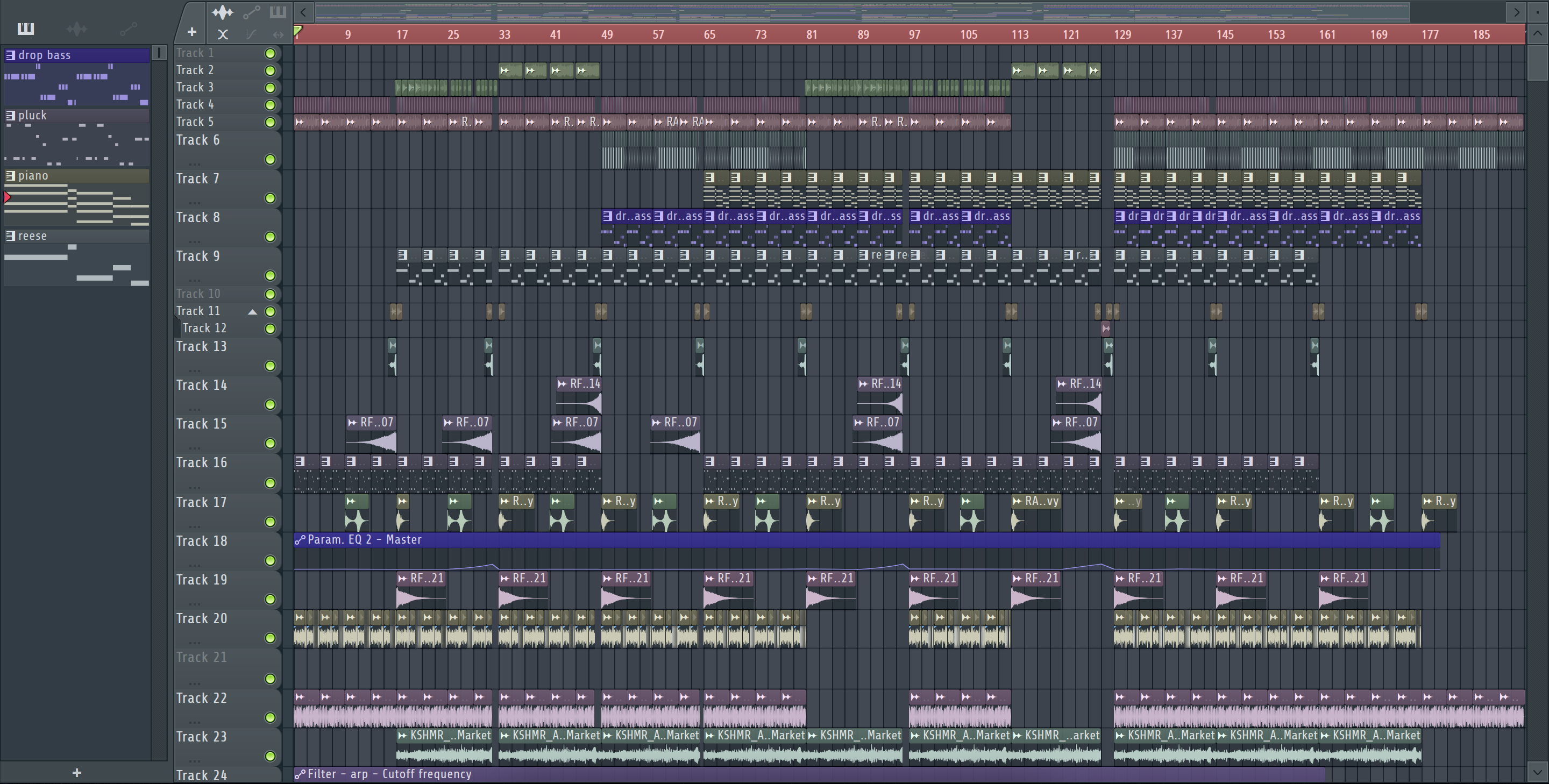
Task: Select the automation clips filter in the picker panel
Action: coord(128,28)
